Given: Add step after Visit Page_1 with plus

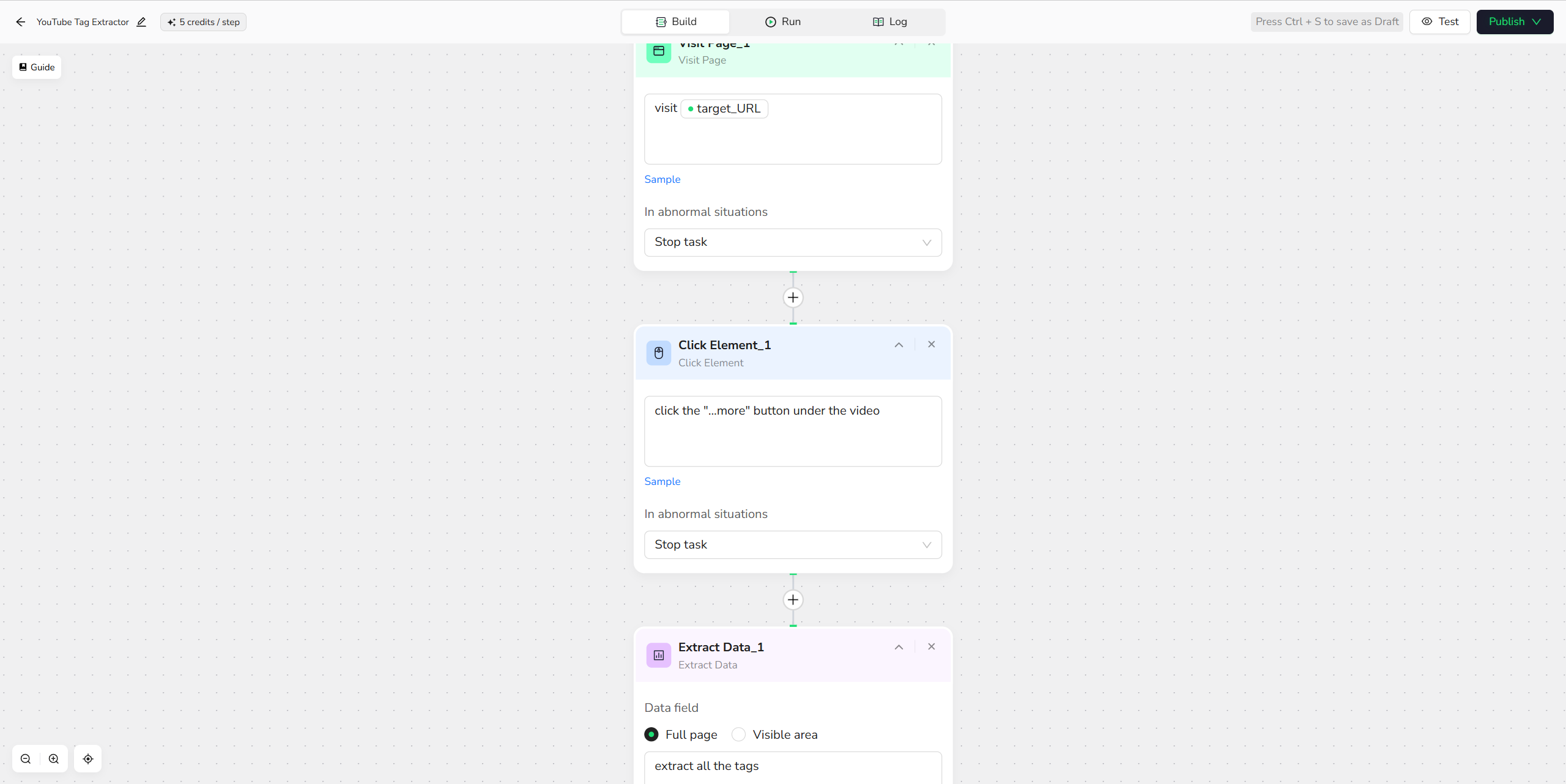Looking at the screenshot, I should point(793,298).
